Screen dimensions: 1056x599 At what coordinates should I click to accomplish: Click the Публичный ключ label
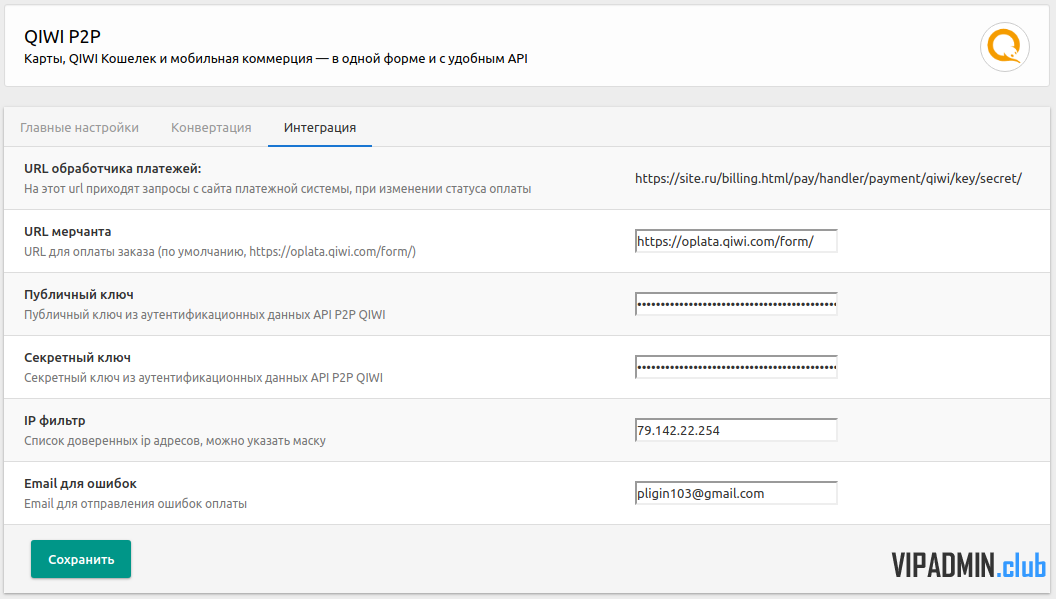(x=79, y=294)
